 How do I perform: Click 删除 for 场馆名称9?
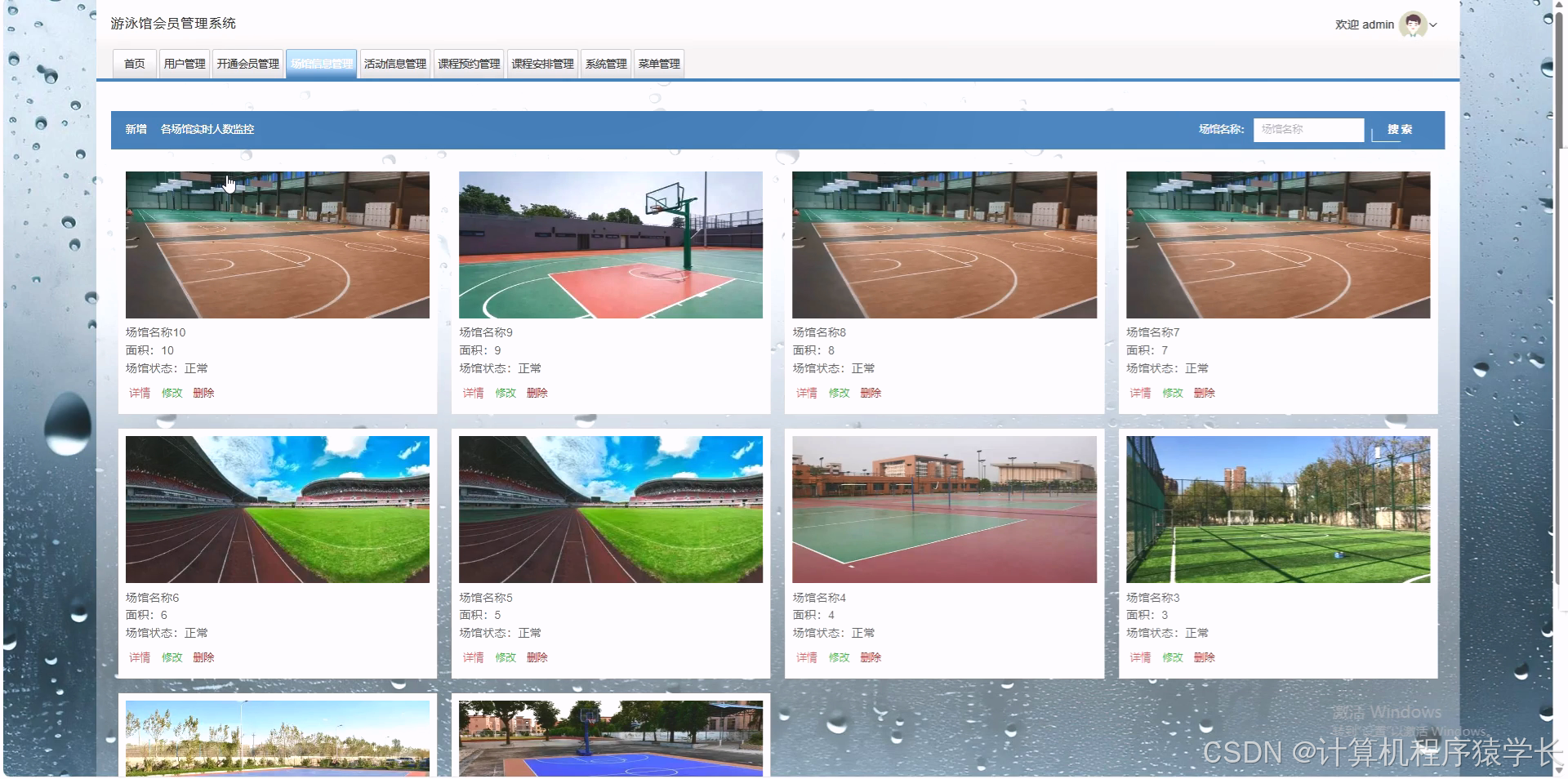(x=537, y=393)
